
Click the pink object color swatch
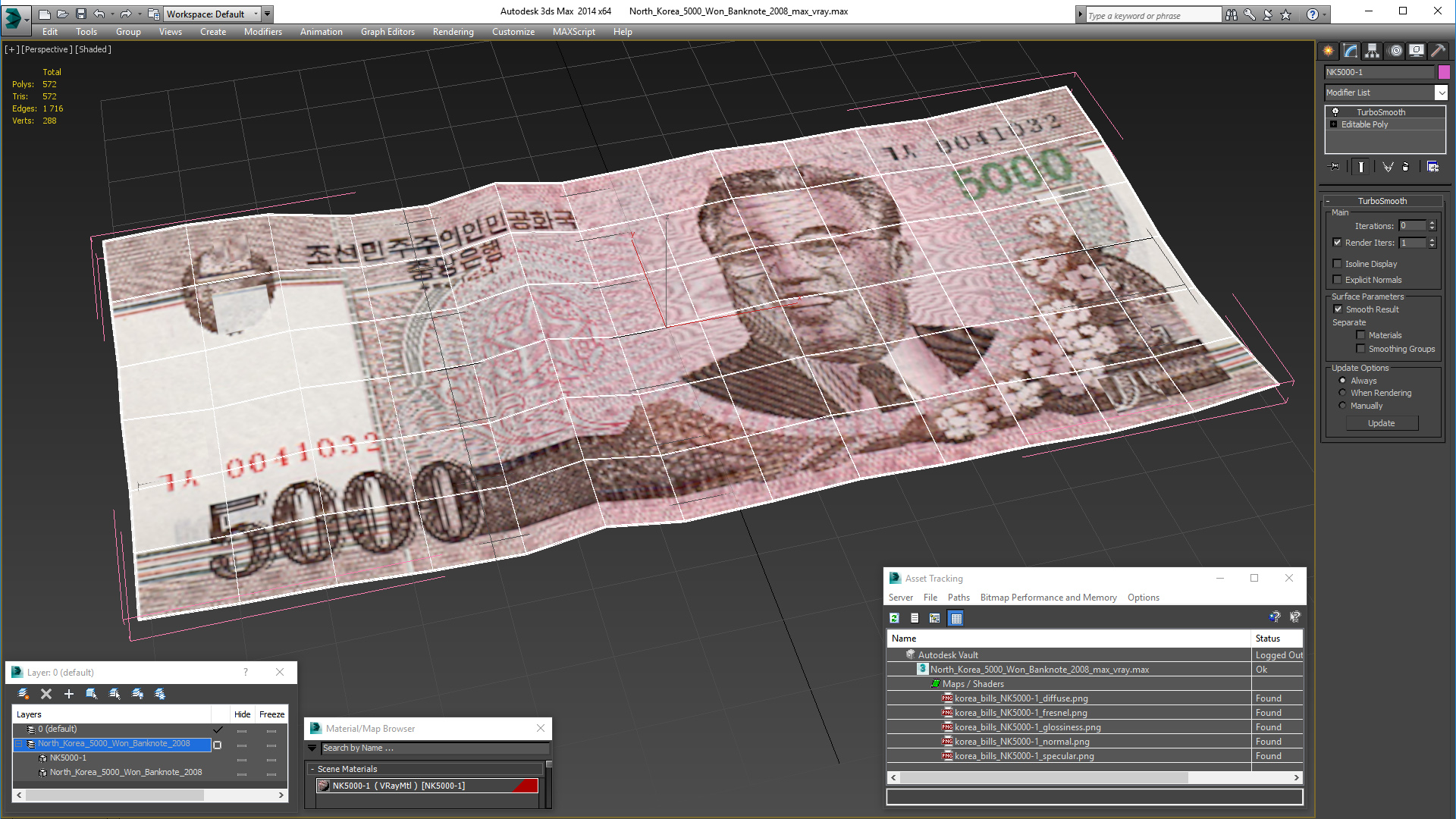click(x=1444, y=72)
